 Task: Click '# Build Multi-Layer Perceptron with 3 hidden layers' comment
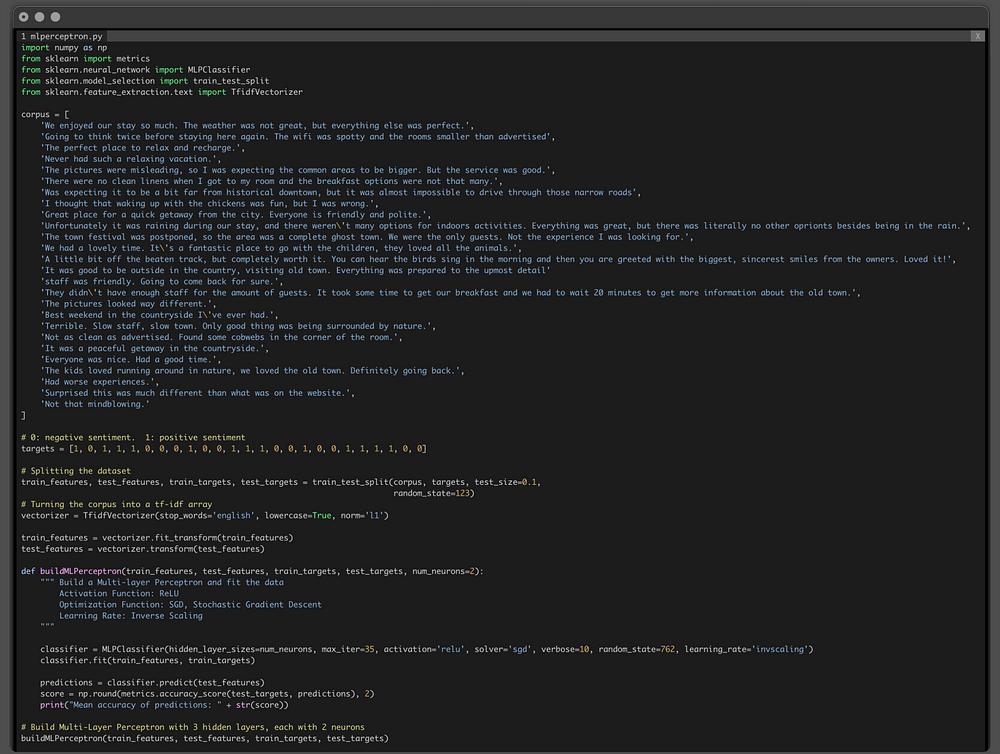(x=193, y=727)
